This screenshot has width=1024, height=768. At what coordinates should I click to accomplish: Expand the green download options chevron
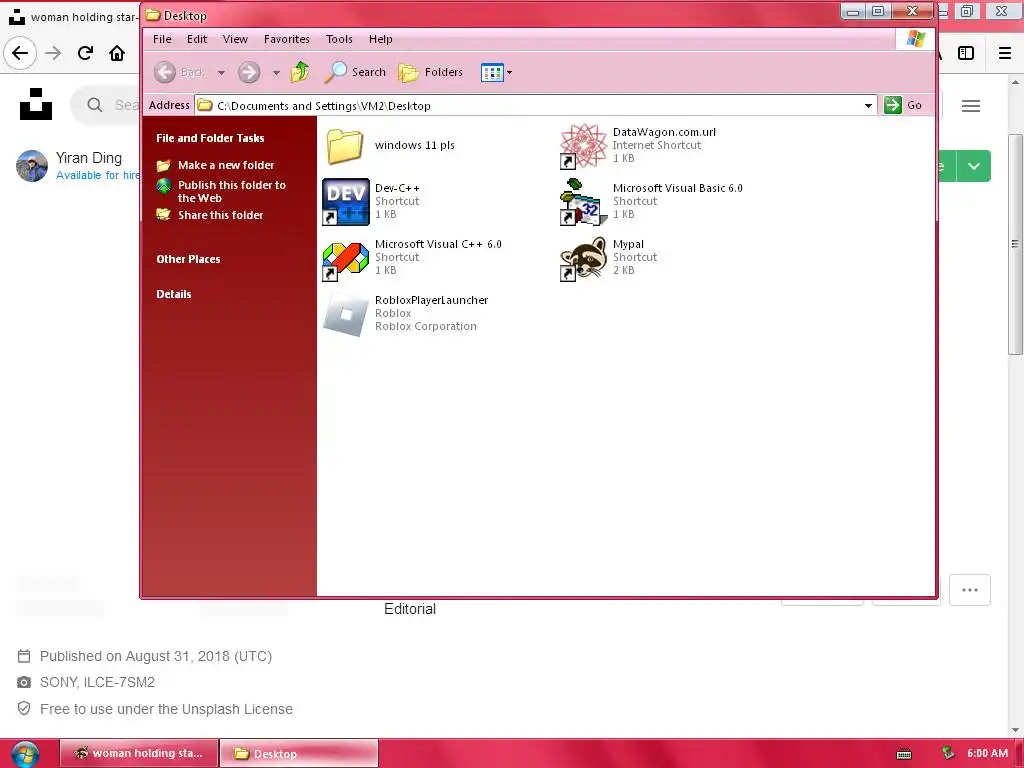click(x=974, y=166)
